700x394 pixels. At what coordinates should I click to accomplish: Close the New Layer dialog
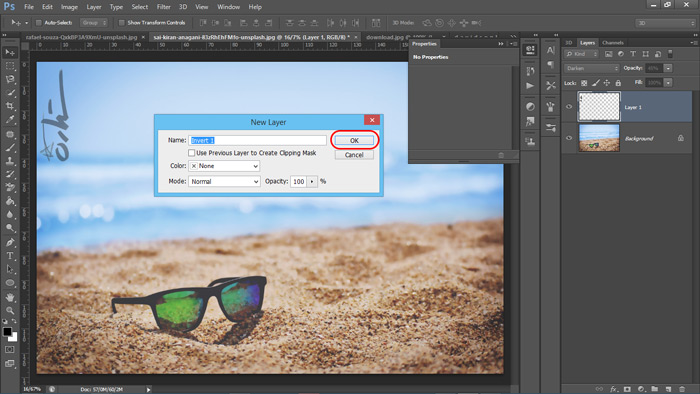click(372, 120)
